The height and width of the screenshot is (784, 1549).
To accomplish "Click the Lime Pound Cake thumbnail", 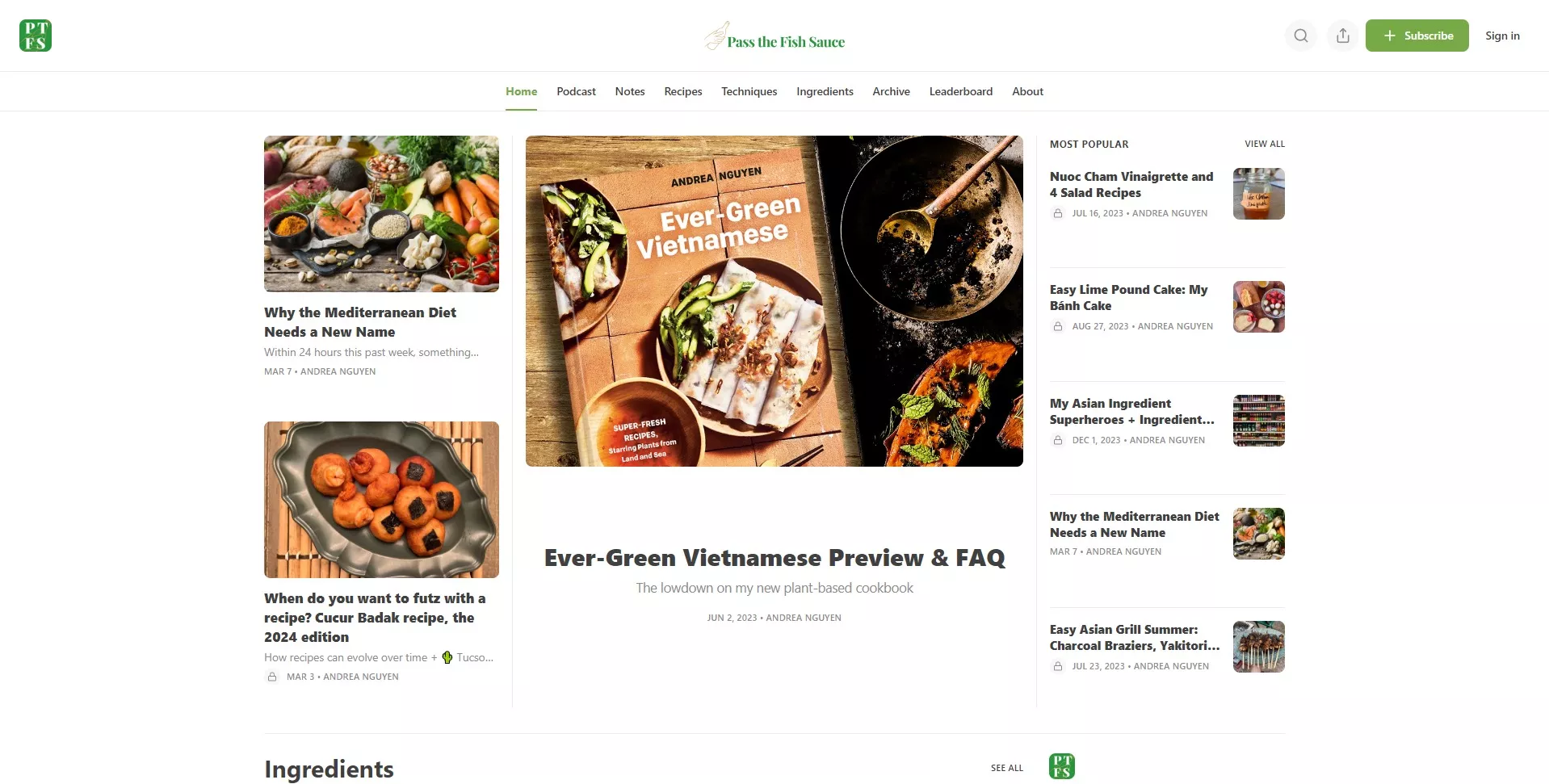I will 1259,307.
